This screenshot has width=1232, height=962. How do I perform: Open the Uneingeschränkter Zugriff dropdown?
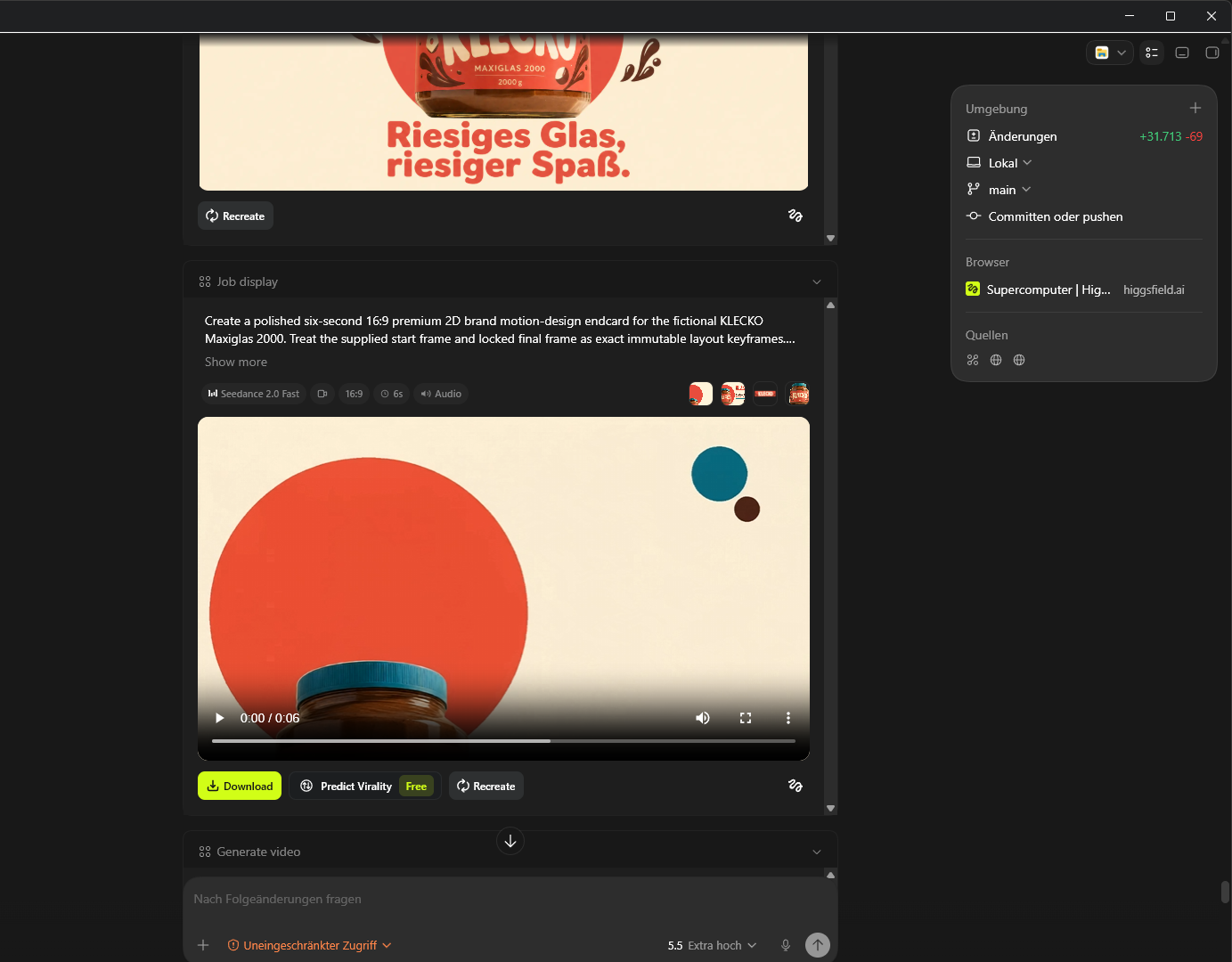pyautogui.click(x=309, y=945)
